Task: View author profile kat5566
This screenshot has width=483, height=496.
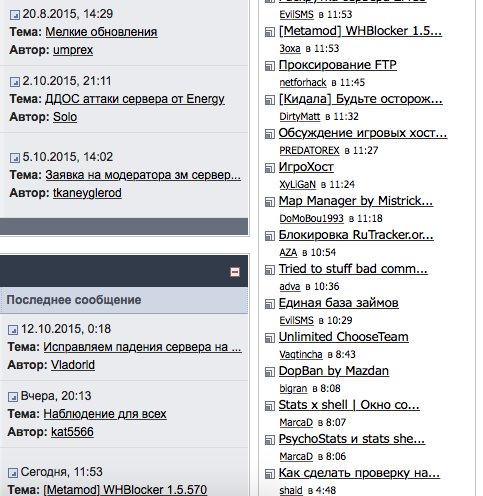Action: pyautogui.click(x=72, y=432)
